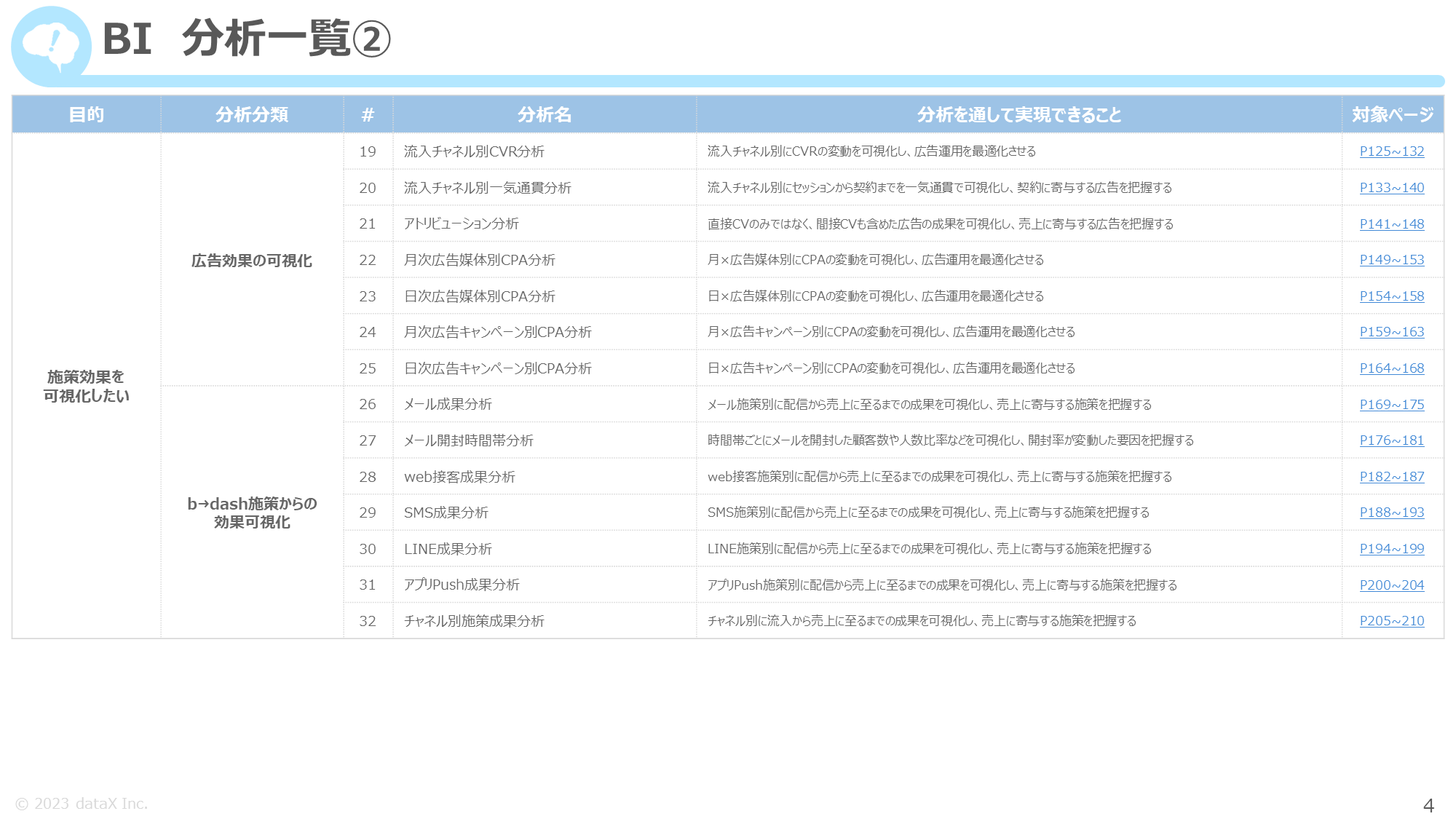The height and width of the screenshot is (819, 1456).
Task: Open page link P159~163
Action: coord(1391,332)
